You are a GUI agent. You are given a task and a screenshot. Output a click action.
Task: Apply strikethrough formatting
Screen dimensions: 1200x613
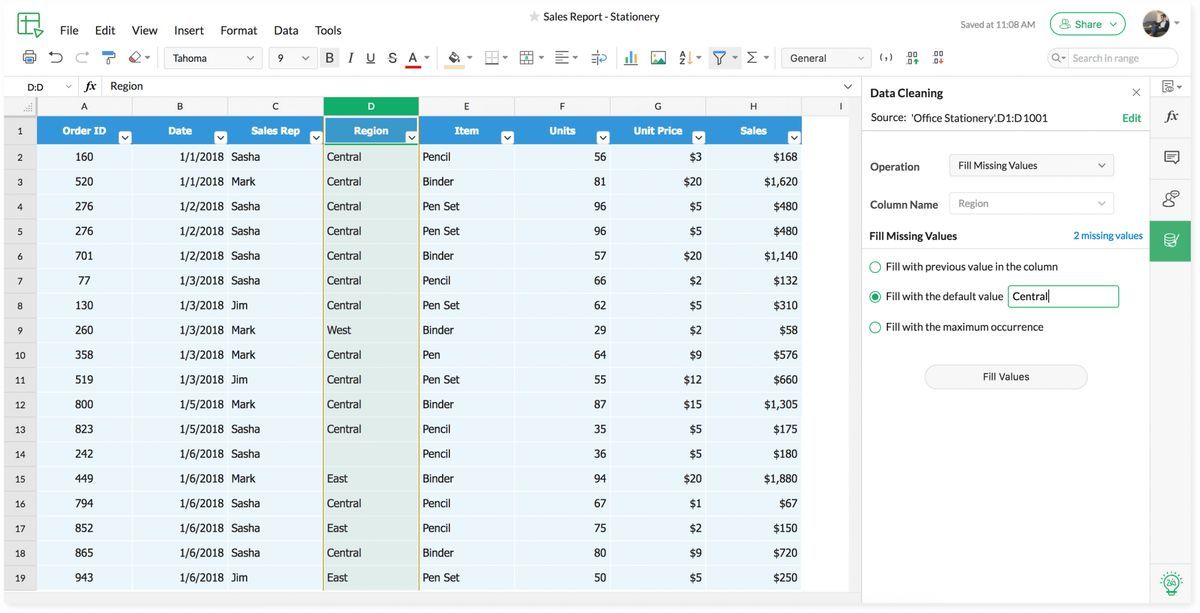coord(392,58)
